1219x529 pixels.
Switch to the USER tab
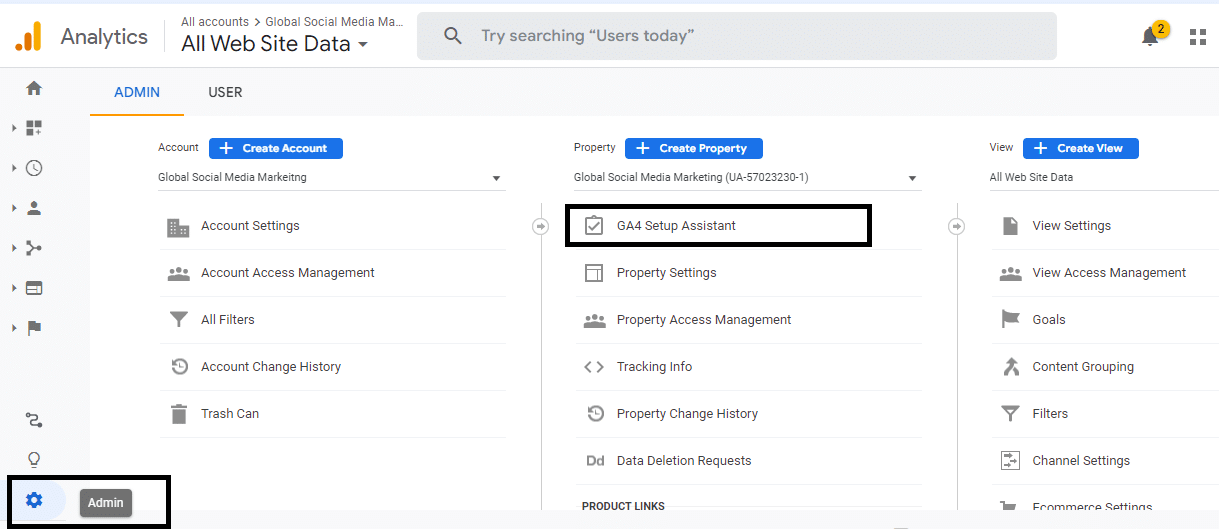tap(225, 92)
